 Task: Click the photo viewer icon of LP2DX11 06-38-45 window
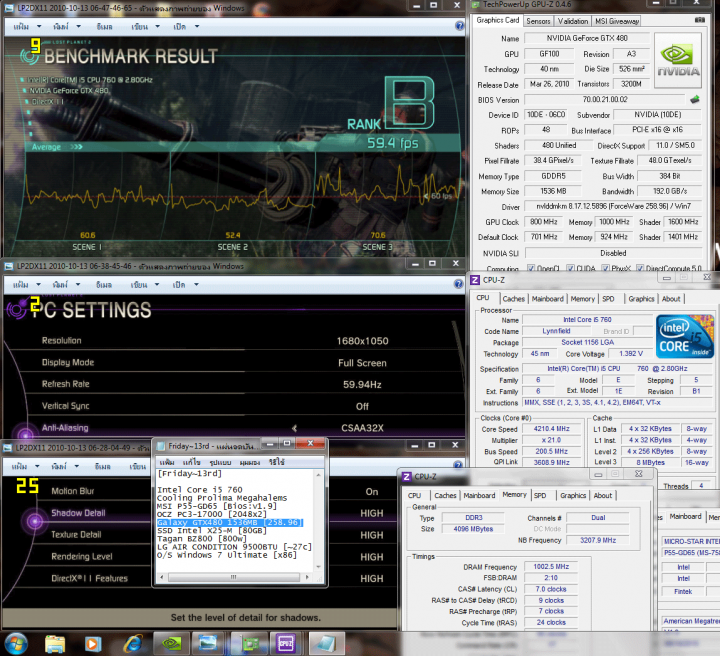(x=9, y=266)
